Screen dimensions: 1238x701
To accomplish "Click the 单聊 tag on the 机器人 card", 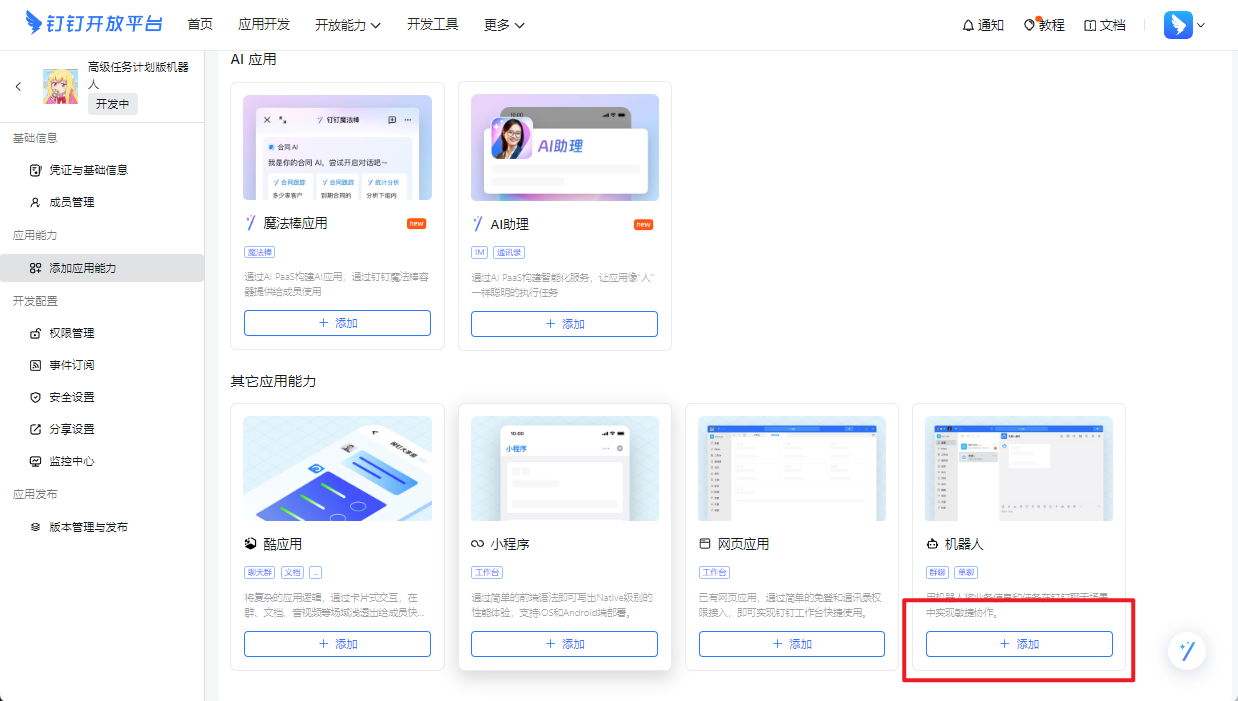I will pyautogui.click(x=966, y=573).
